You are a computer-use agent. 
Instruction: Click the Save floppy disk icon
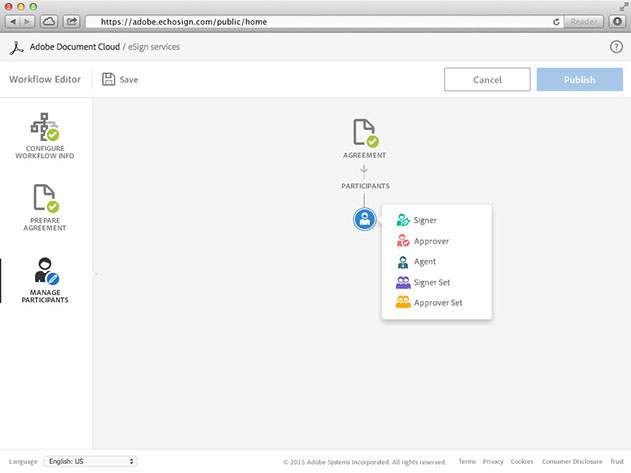pos(108,79)
